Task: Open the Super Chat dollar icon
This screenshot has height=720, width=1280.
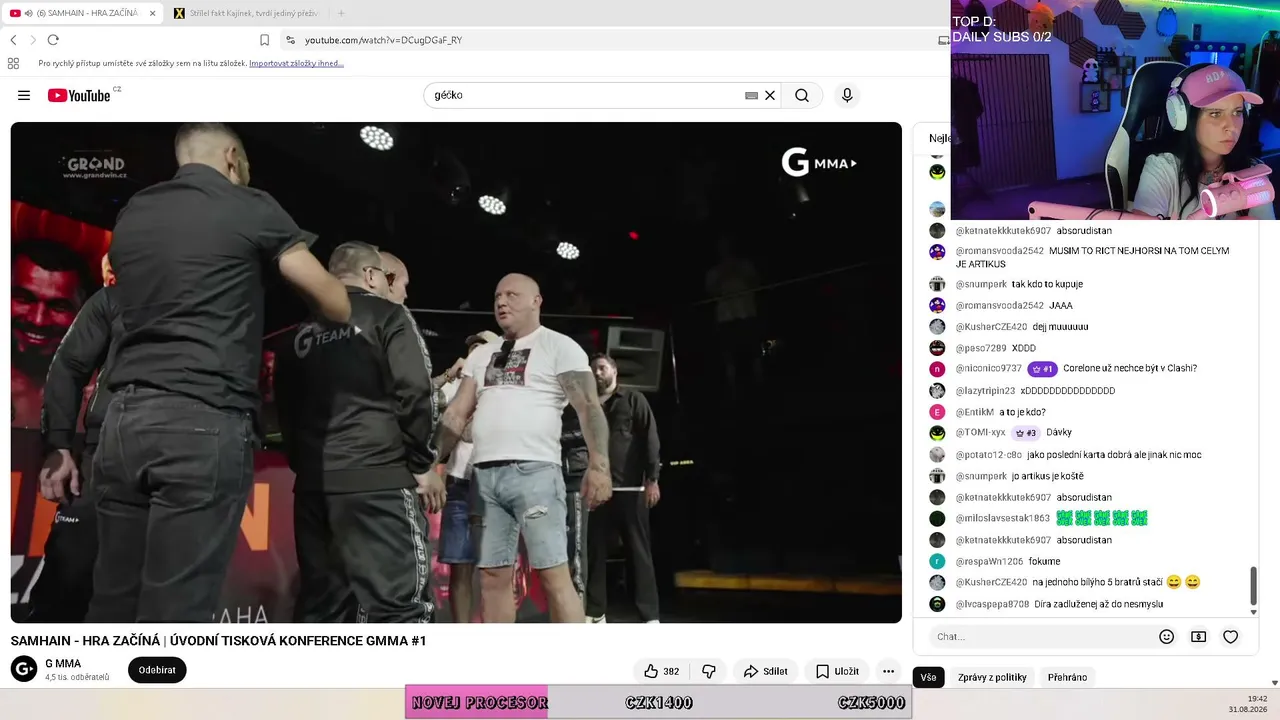Action: pyautogui.click(x=1198, y=637)
